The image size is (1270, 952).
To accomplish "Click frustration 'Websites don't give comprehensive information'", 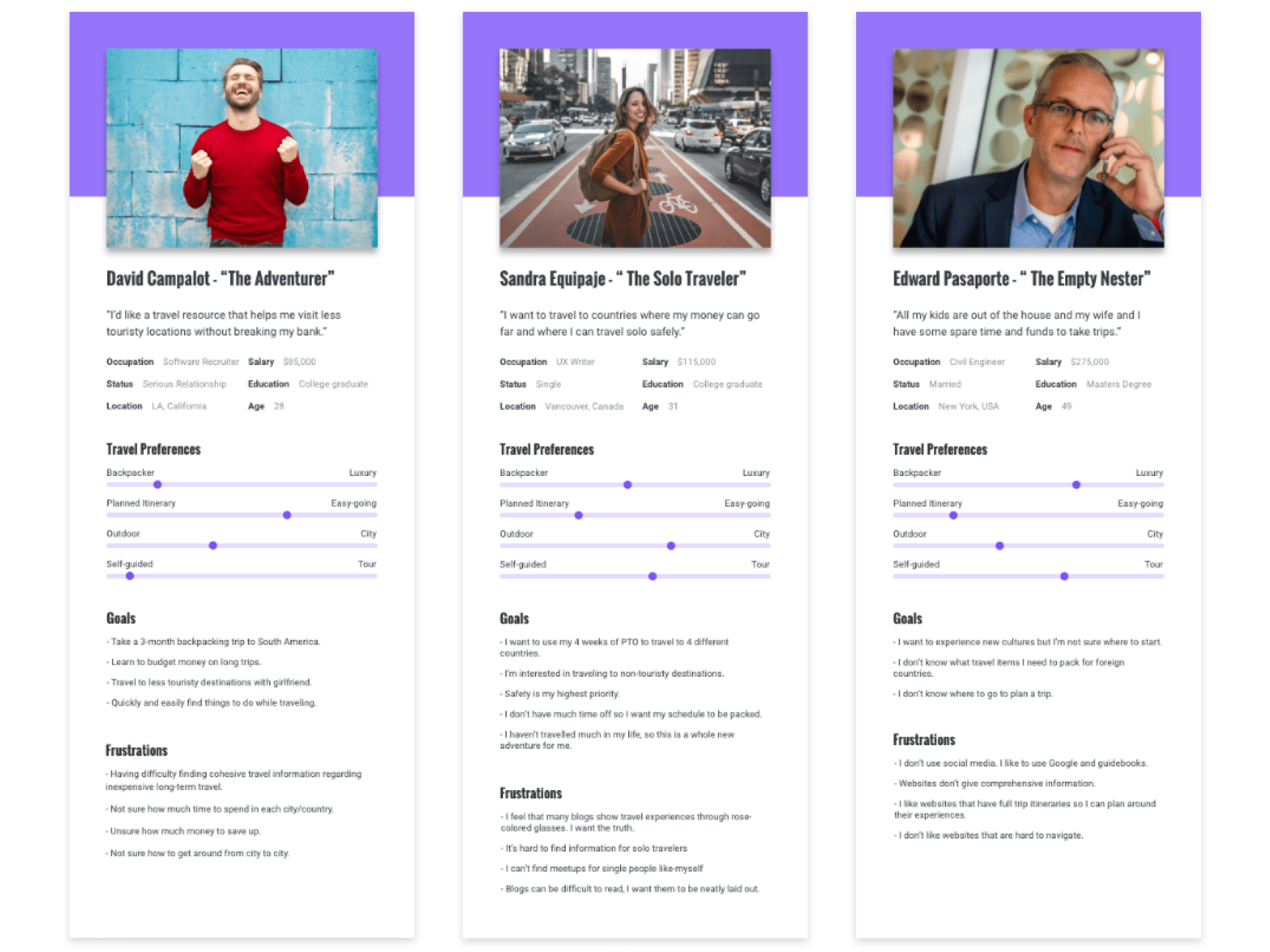I will [x=995, y=783].
